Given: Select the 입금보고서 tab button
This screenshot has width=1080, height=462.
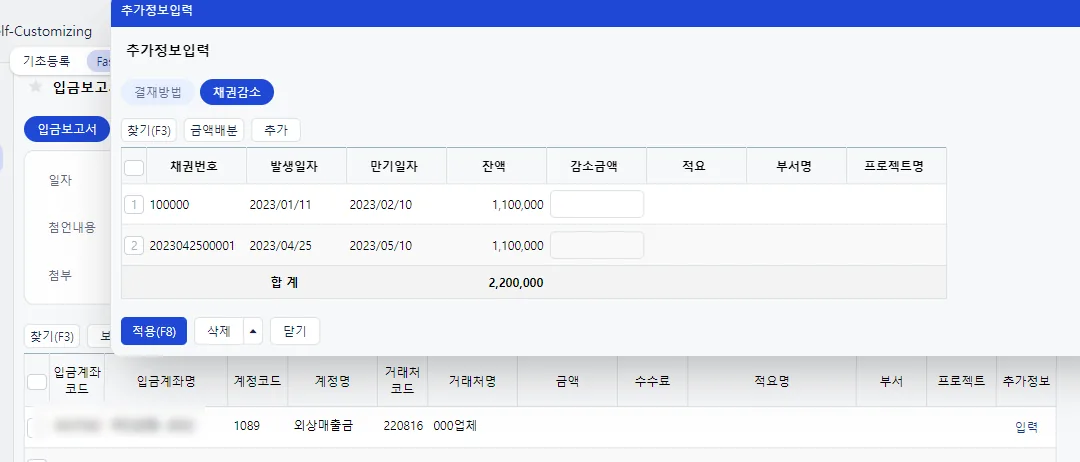Looking at the screenshot, I should click(67, 129).
